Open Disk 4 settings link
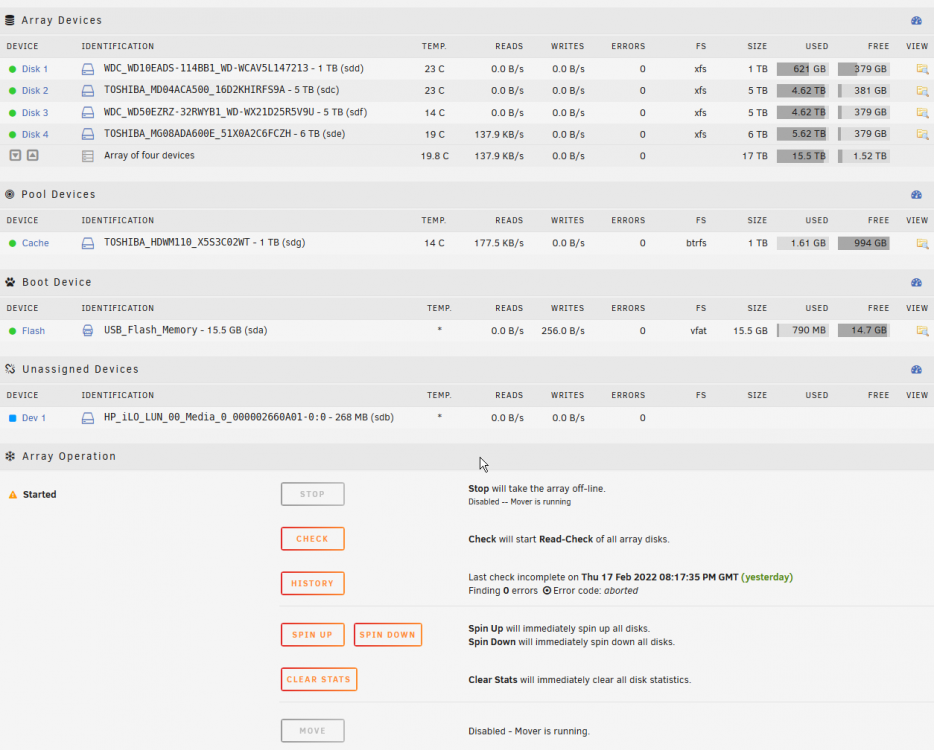 [x=35, y=135]
